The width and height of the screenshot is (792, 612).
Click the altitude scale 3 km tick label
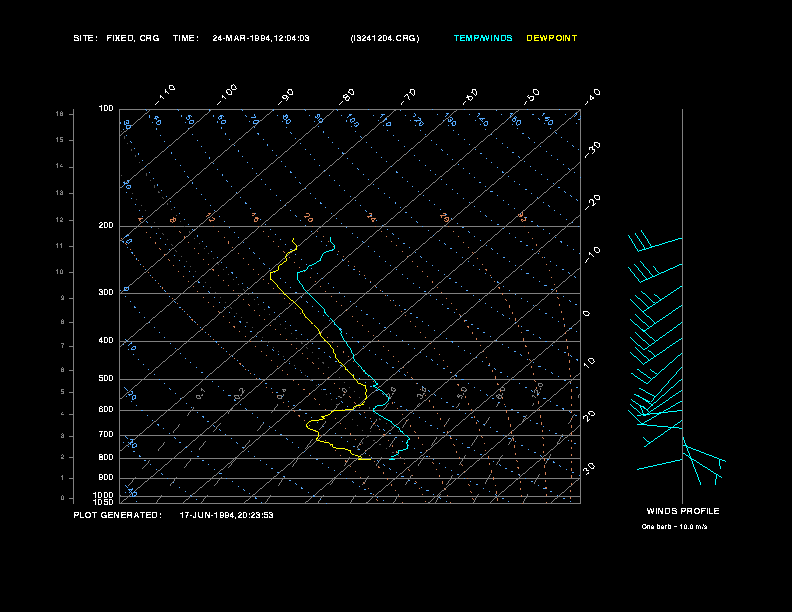tap(63, 436)
